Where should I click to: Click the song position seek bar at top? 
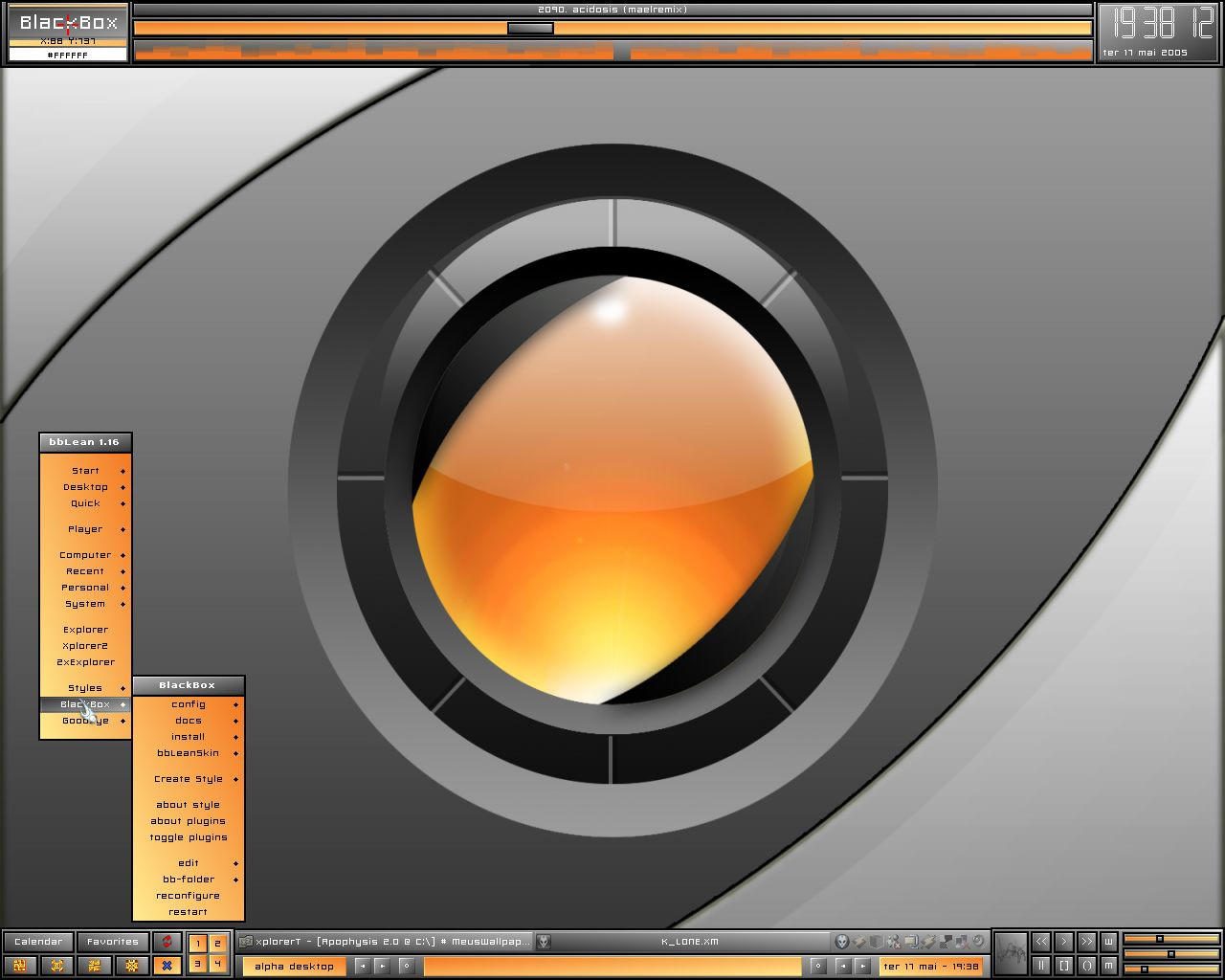(x=612, y=28)
